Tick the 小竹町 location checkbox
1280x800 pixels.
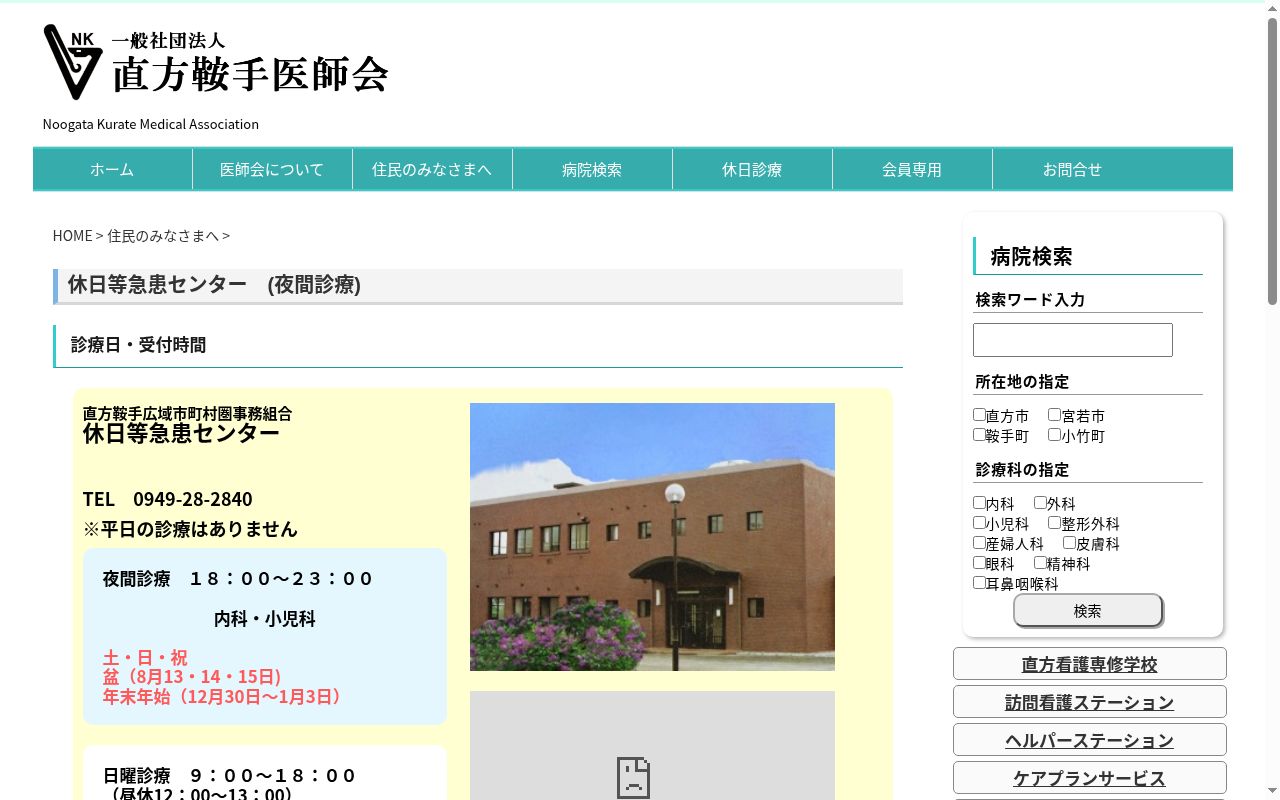(x=1054, y=434)
